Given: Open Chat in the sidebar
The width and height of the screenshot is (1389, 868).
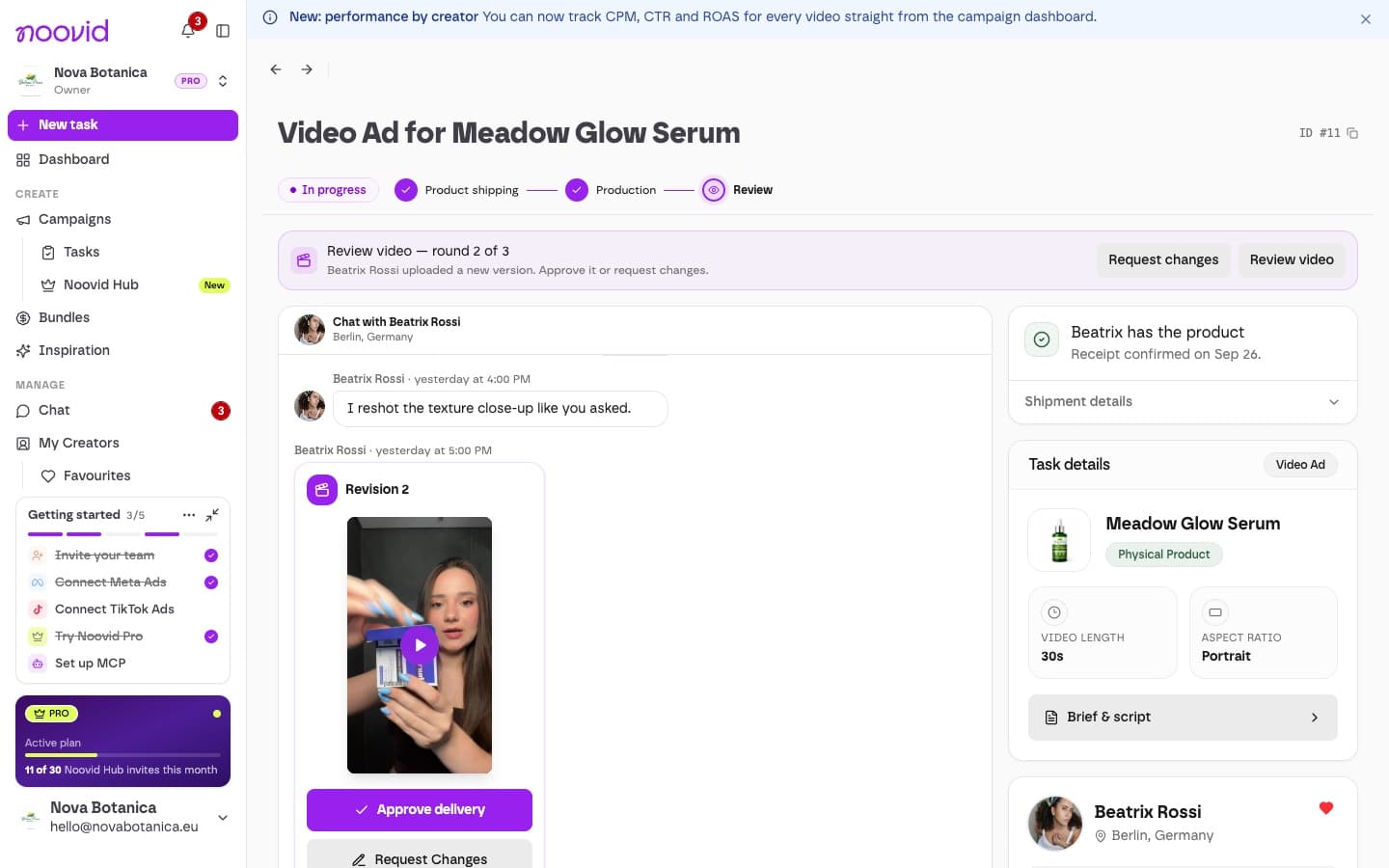Looking at the screenshot, I should (x=123, y=411).
